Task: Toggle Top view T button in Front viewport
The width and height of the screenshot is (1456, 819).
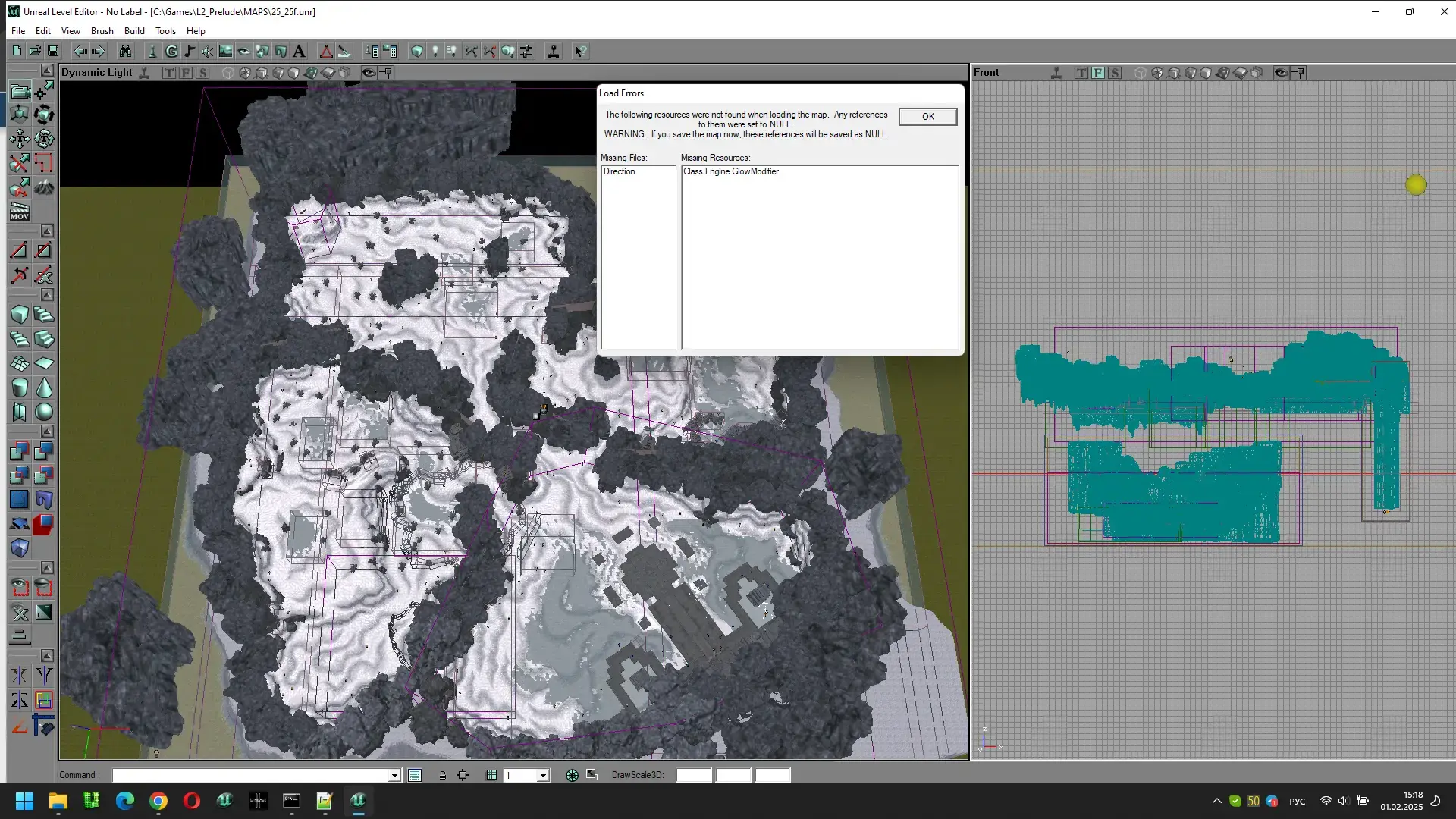Action: [1081, 73]
